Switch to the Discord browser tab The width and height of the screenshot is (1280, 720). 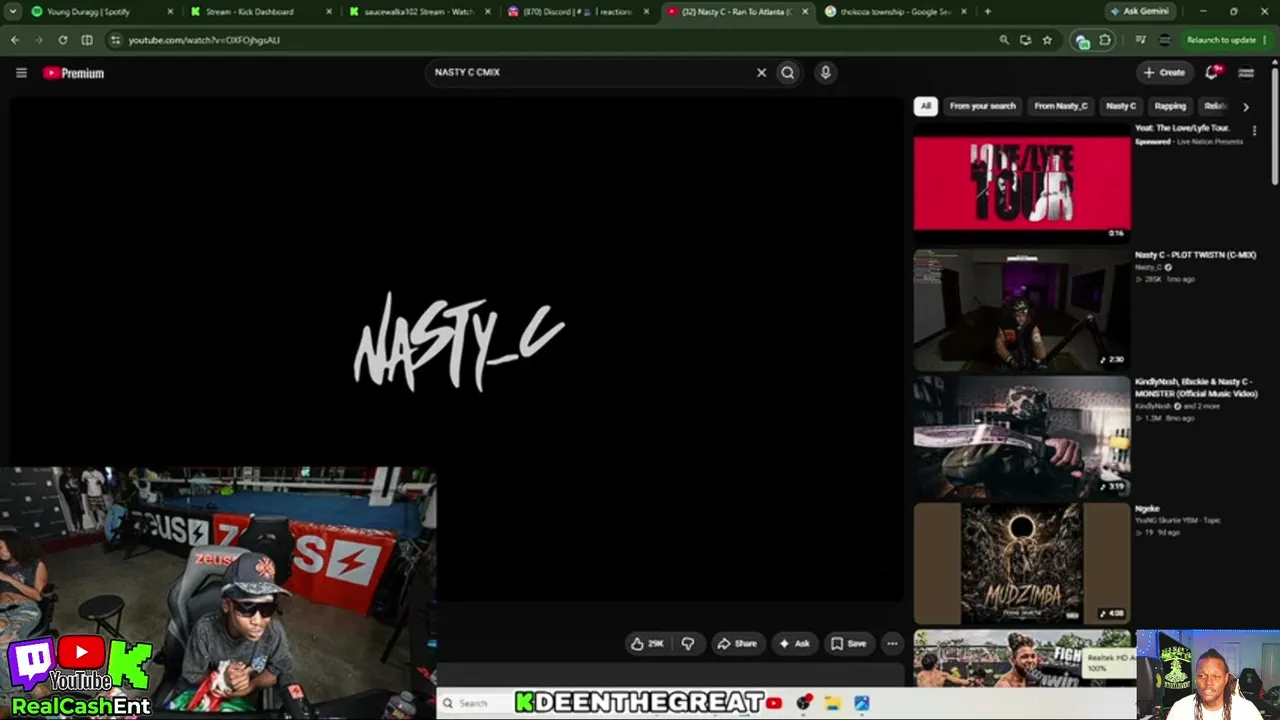[x=578, y=12]
